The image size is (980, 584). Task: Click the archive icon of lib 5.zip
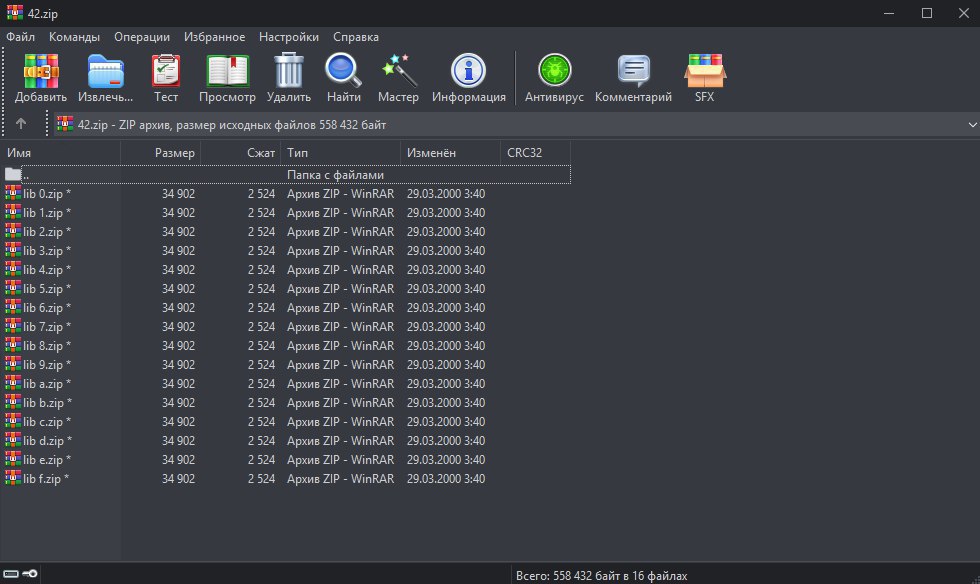[13, 288]
